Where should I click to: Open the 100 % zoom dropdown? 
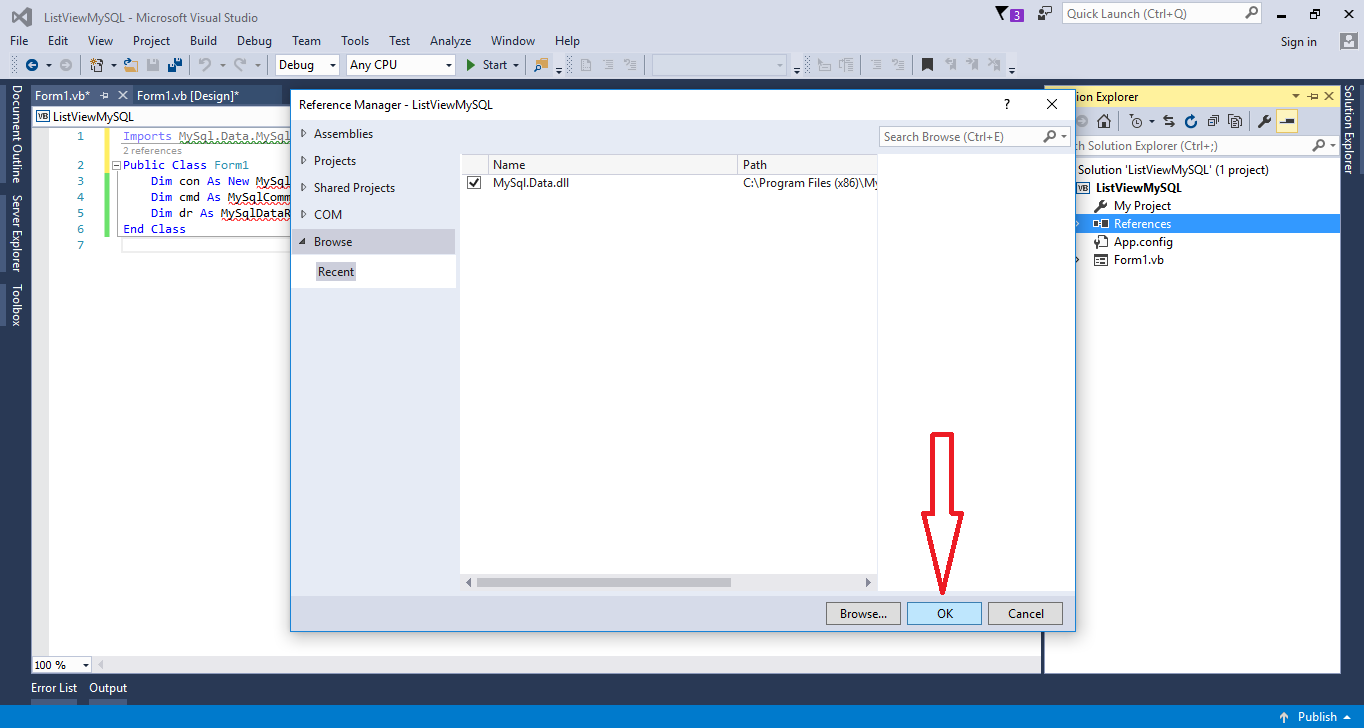[86, 665]
